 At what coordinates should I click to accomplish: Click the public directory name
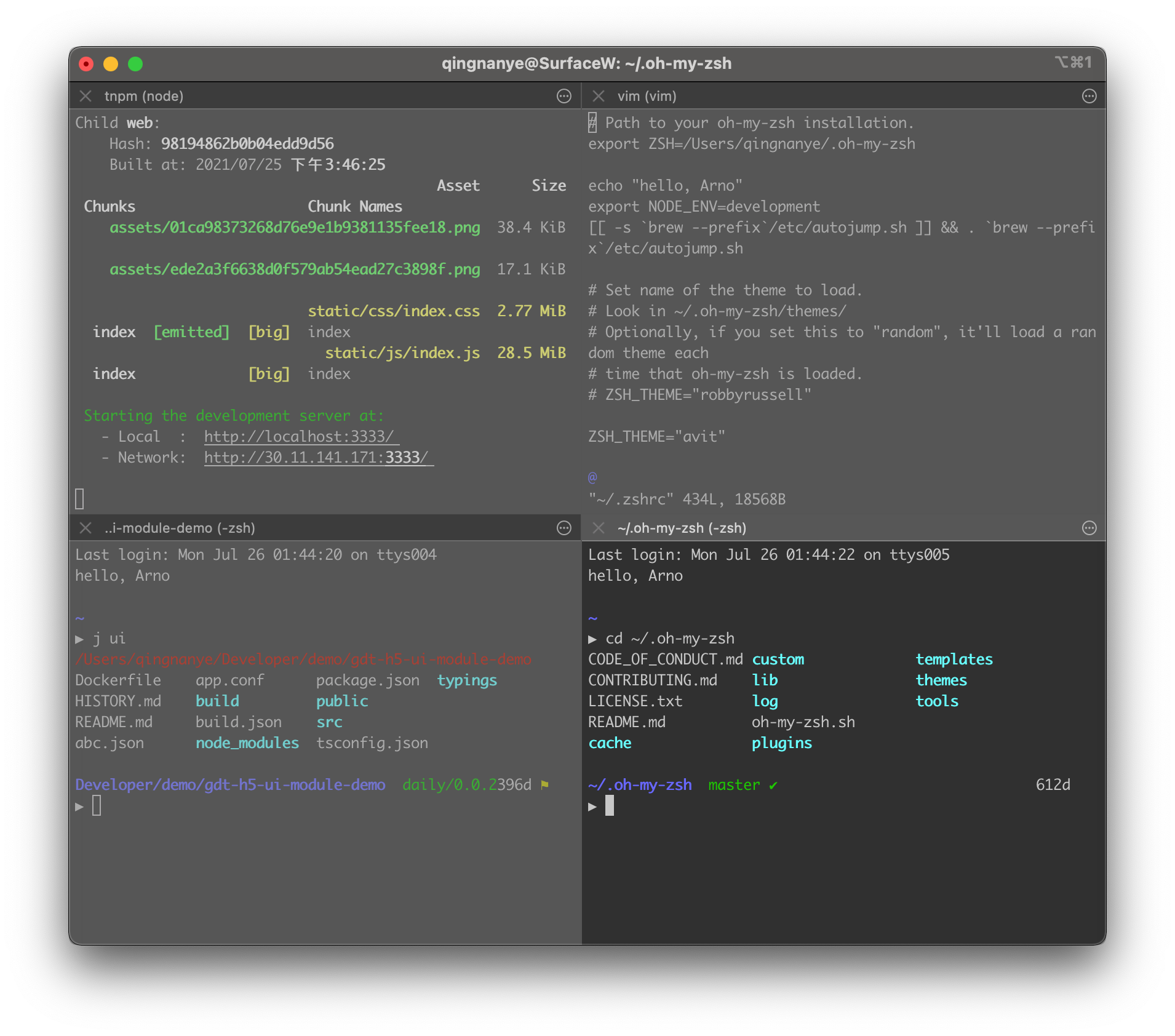pos(342,701)
